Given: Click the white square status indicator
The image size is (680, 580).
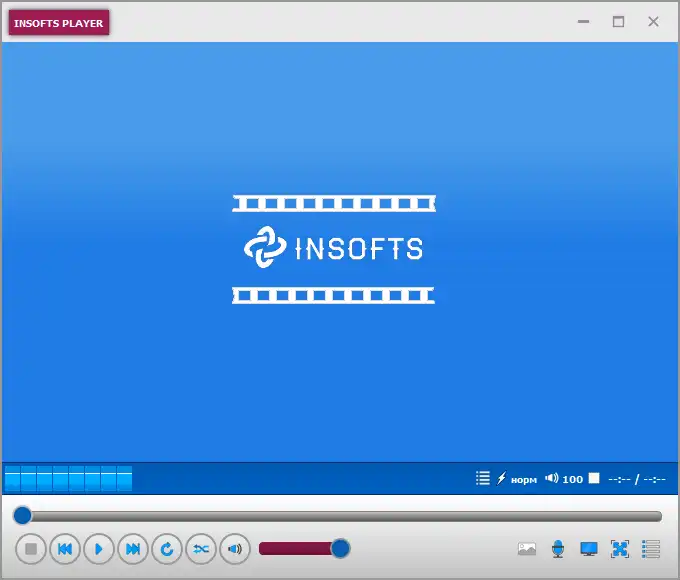Looking at the screenshot, I should point(594,478).
